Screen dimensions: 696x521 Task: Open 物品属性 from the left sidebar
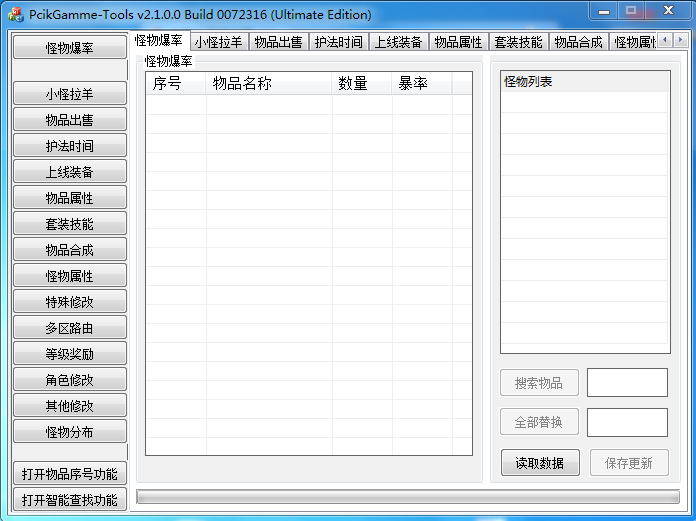[70, 198]
